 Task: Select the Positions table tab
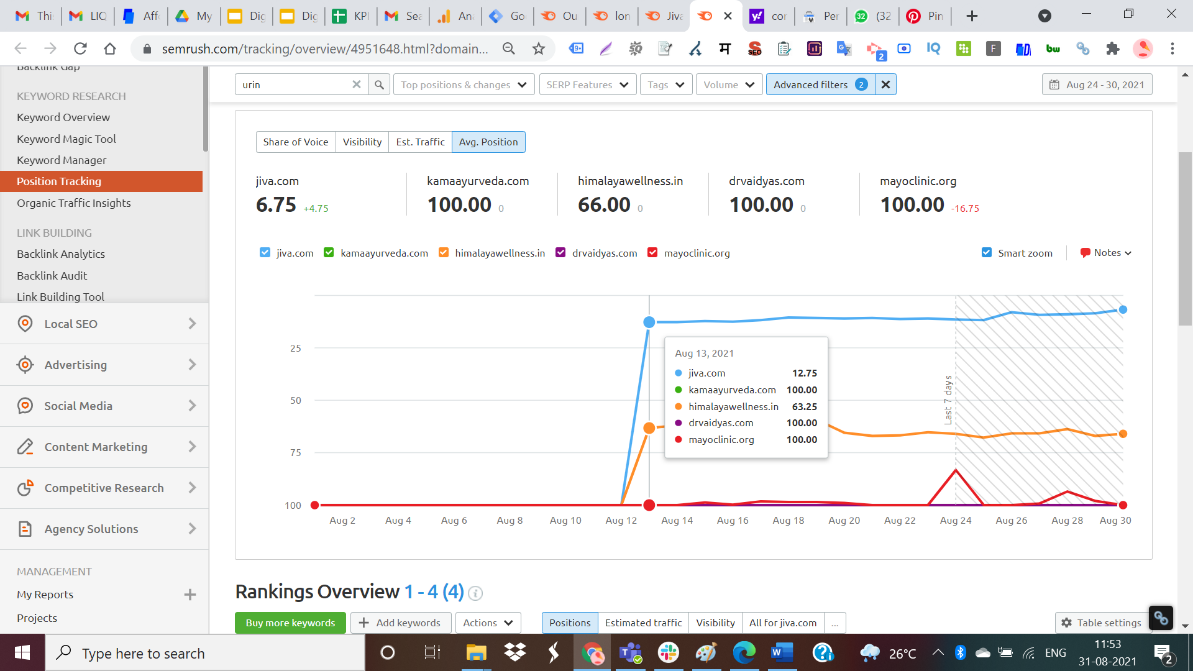click(570, 622)
